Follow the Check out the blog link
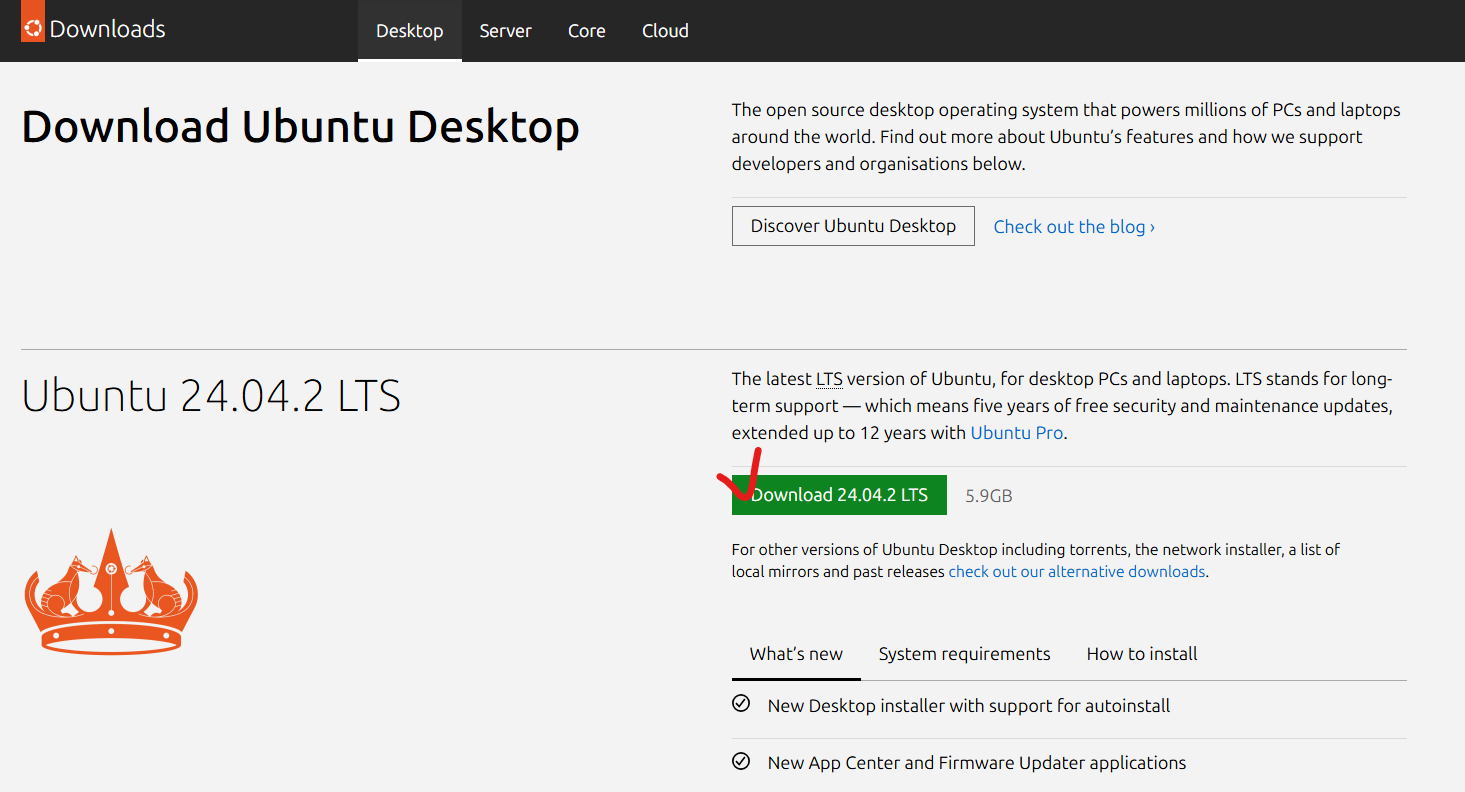The width and height of the screenshot is (1465, 792). pos(1074,227)
